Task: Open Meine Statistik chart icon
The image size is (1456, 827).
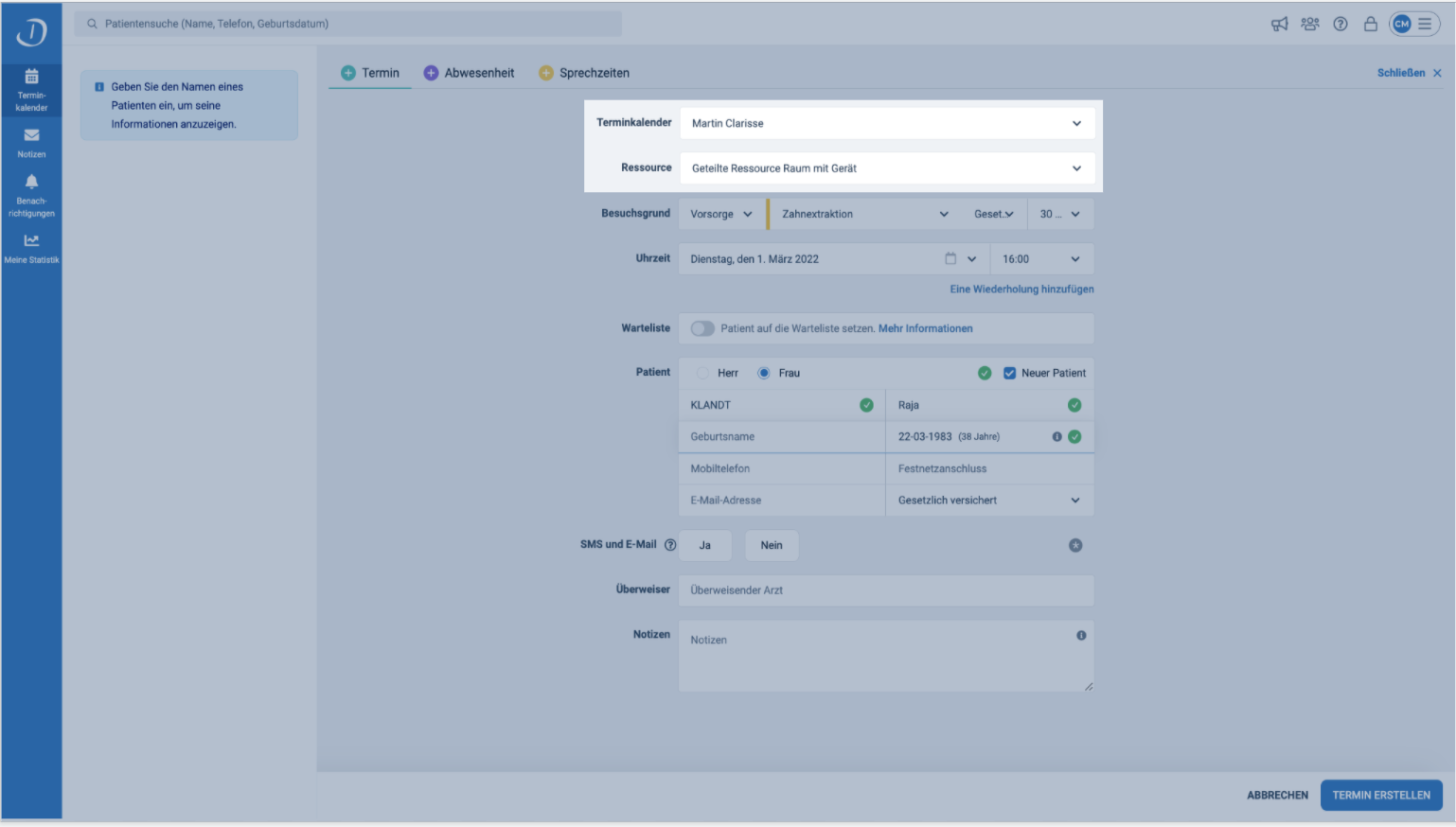Action: point(31,248)
